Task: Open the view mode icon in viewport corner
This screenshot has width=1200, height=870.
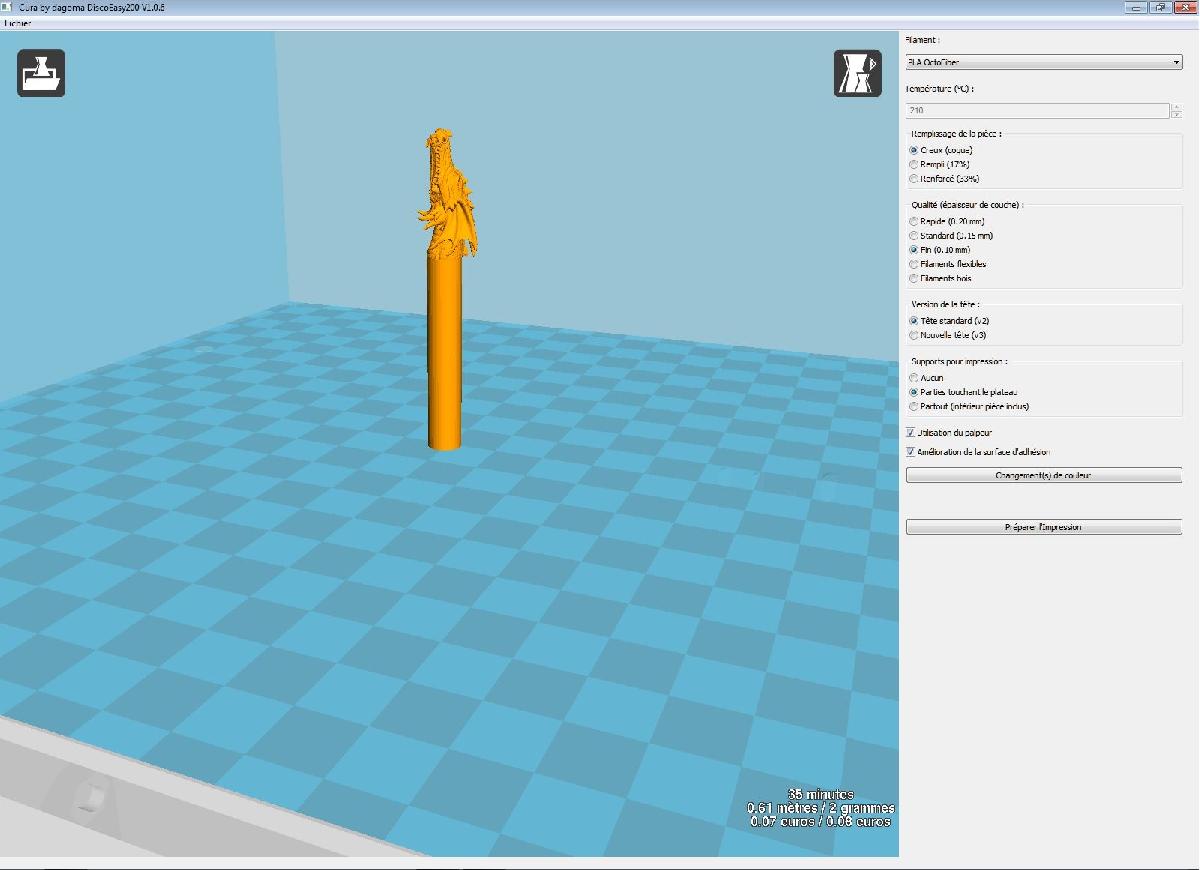Action: 858,73
